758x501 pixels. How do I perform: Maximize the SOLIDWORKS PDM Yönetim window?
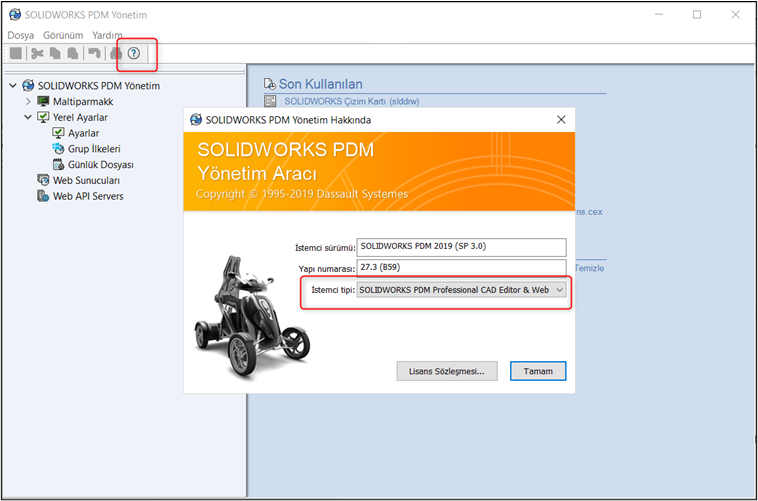pos(697,15)
